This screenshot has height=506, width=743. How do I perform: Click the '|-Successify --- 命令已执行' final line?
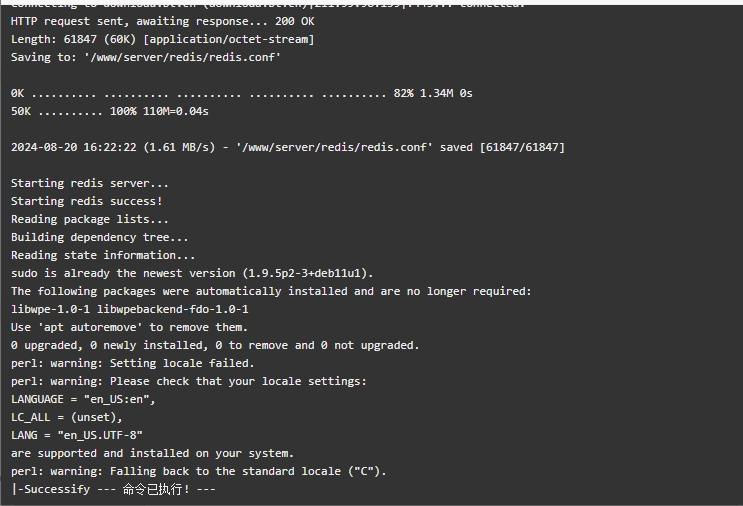click(114, 489)
